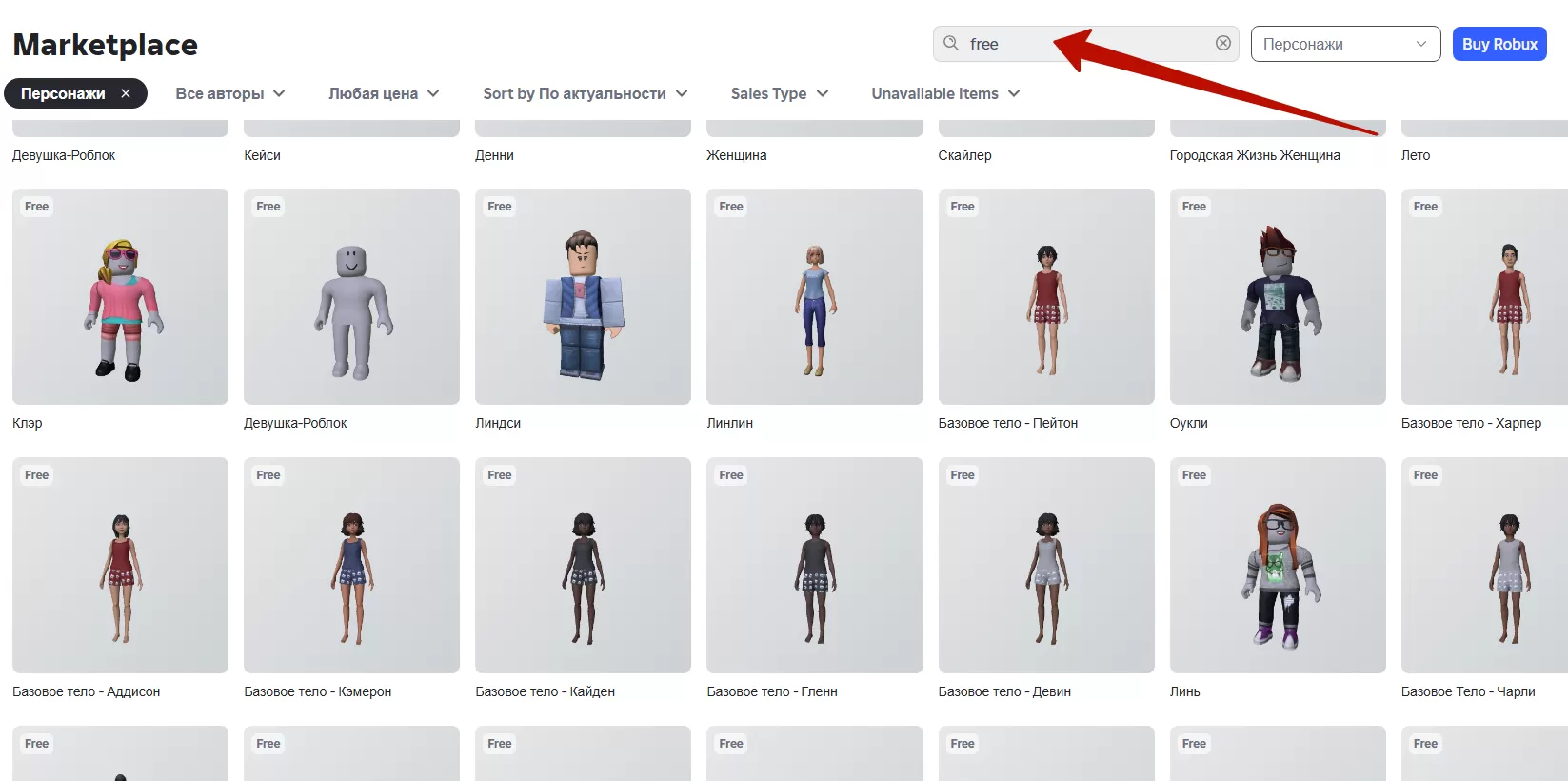
Task: Open the Базовое Тело - Чарли thumbnail
Action: (1484, 565)
